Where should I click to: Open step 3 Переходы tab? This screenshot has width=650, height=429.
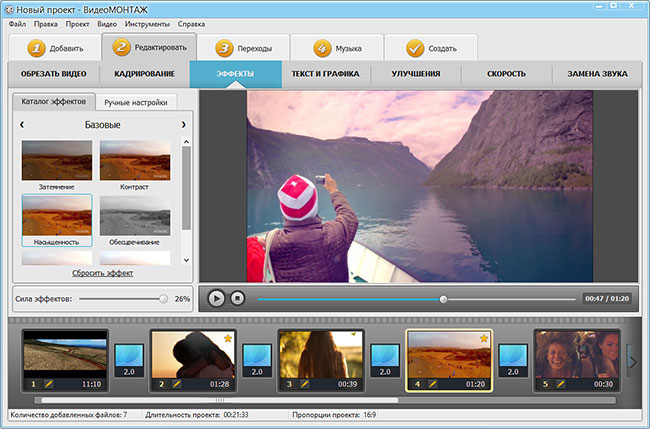pyautogui.click(x=243, y=48)
